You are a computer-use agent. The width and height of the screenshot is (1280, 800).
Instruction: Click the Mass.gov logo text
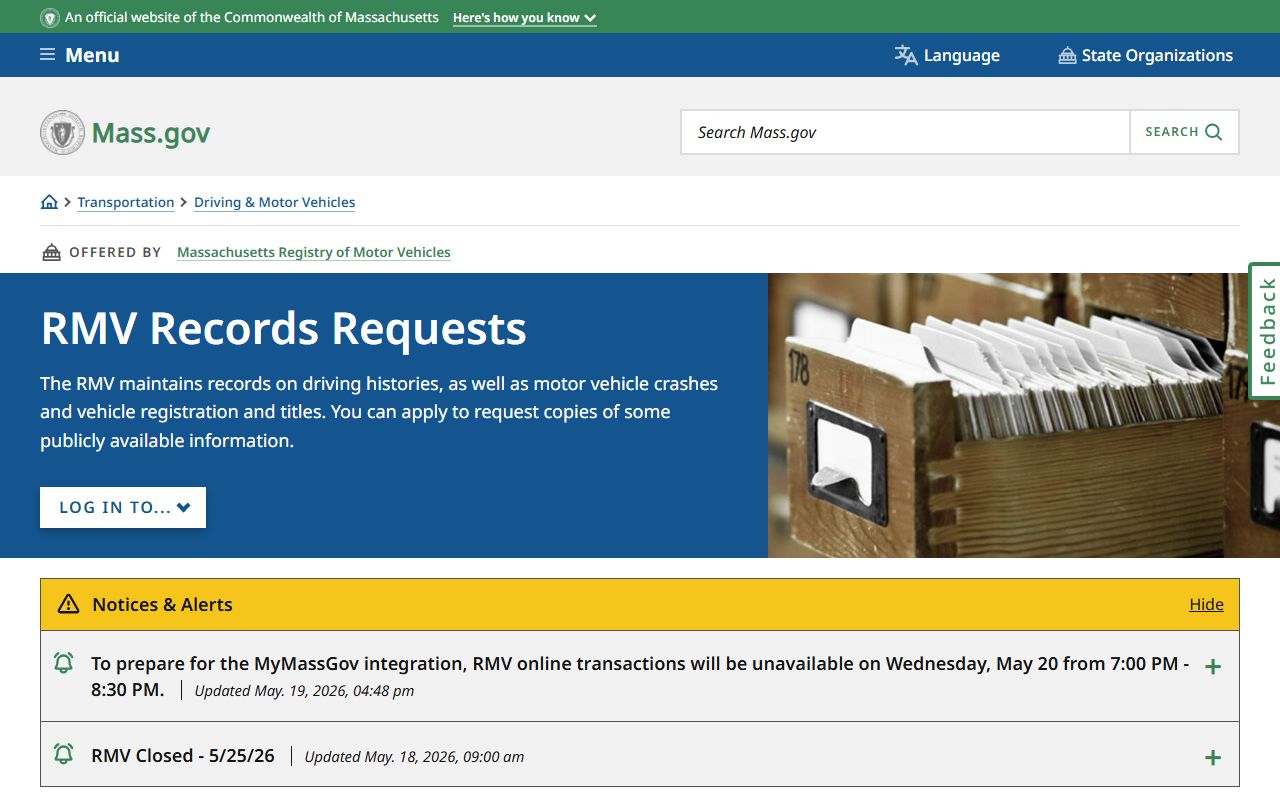click(x=151, y=133)
